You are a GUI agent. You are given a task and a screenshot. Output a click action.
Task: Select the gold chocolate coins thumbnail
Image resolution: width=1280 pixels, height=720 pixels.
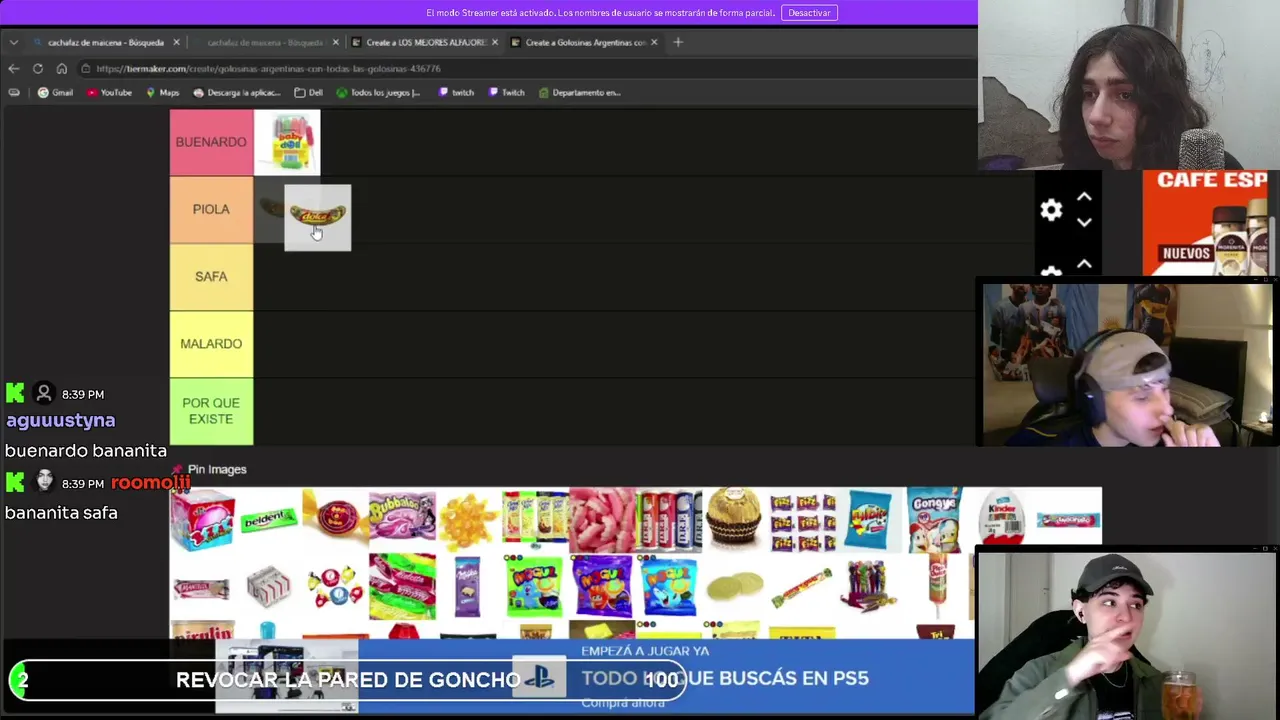pyautogui.click(x=735, y=586)
